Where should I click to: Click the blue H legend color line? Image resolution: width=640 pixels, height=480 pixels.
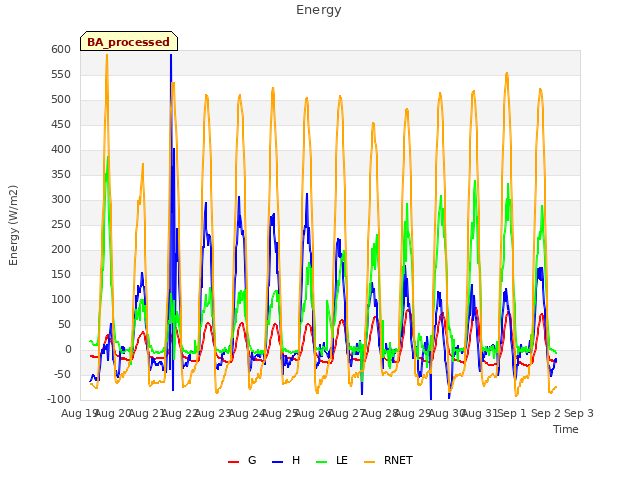(x=277, y=462)
